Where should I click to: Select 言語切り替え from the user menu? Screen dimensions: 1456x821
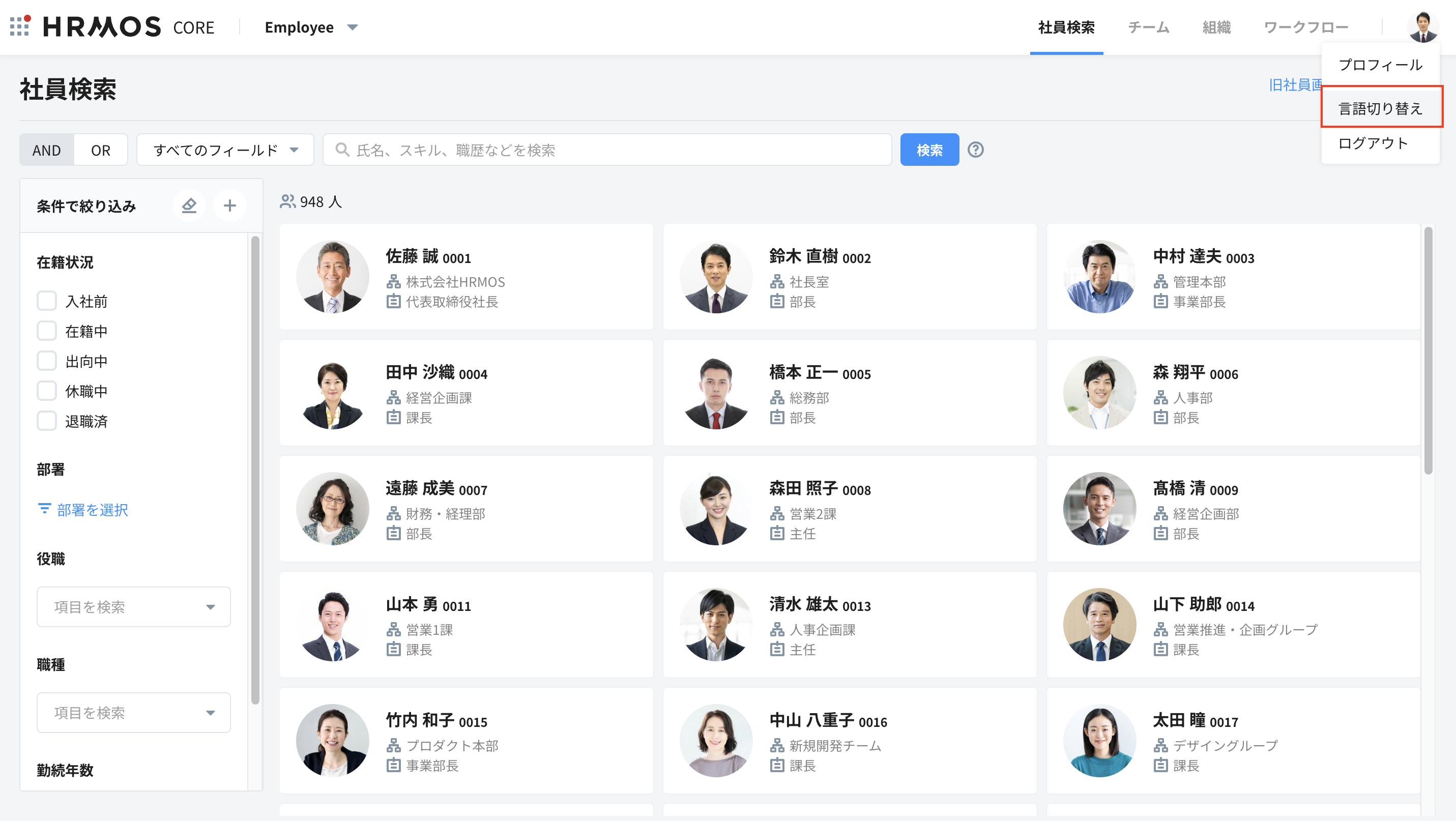1380,108
